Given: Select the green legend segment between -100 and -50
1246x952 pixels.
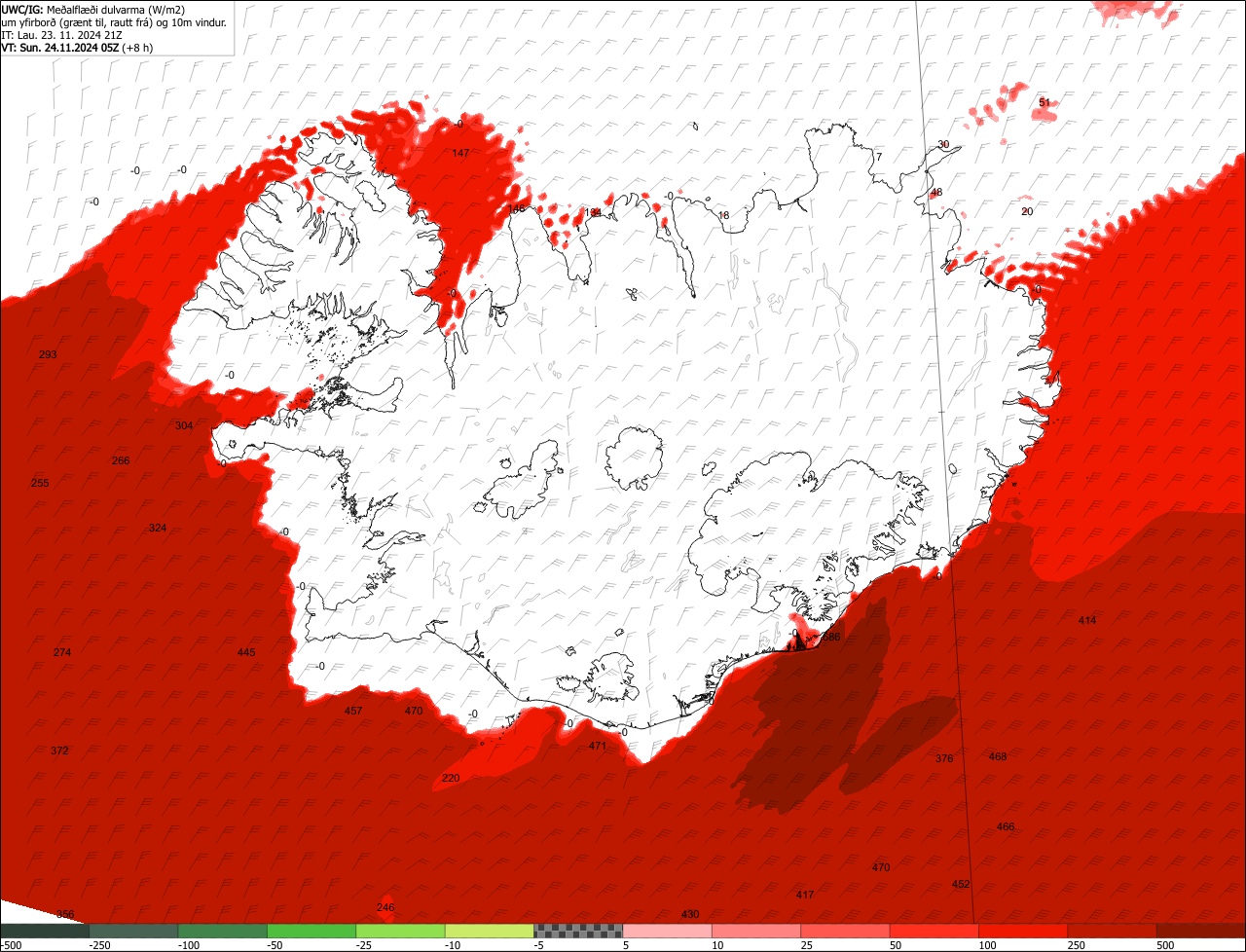Looking at the screenshot, I should point(223,931).
